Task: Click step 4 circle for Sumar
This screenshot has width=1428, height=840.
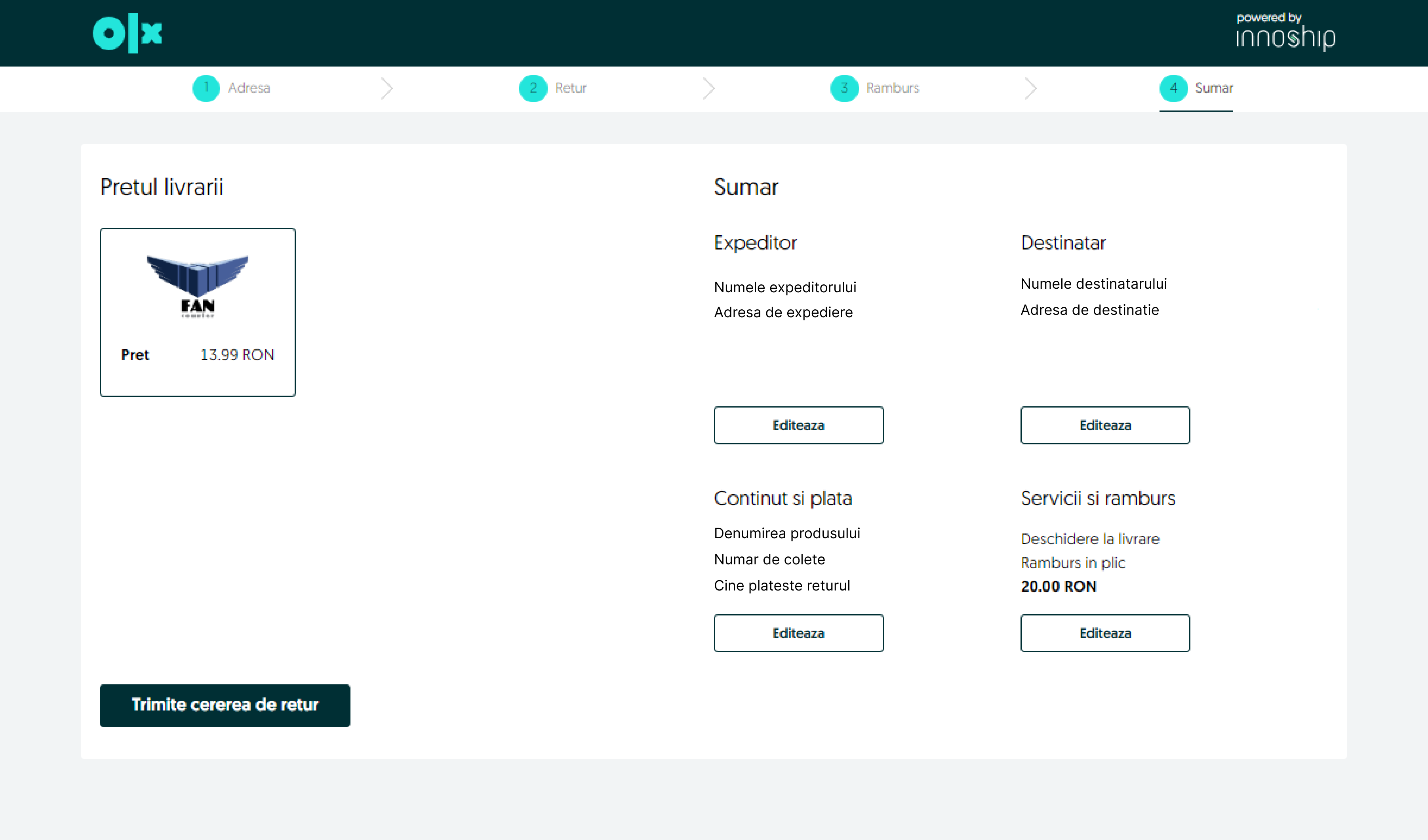Action: coord(1173,88)
